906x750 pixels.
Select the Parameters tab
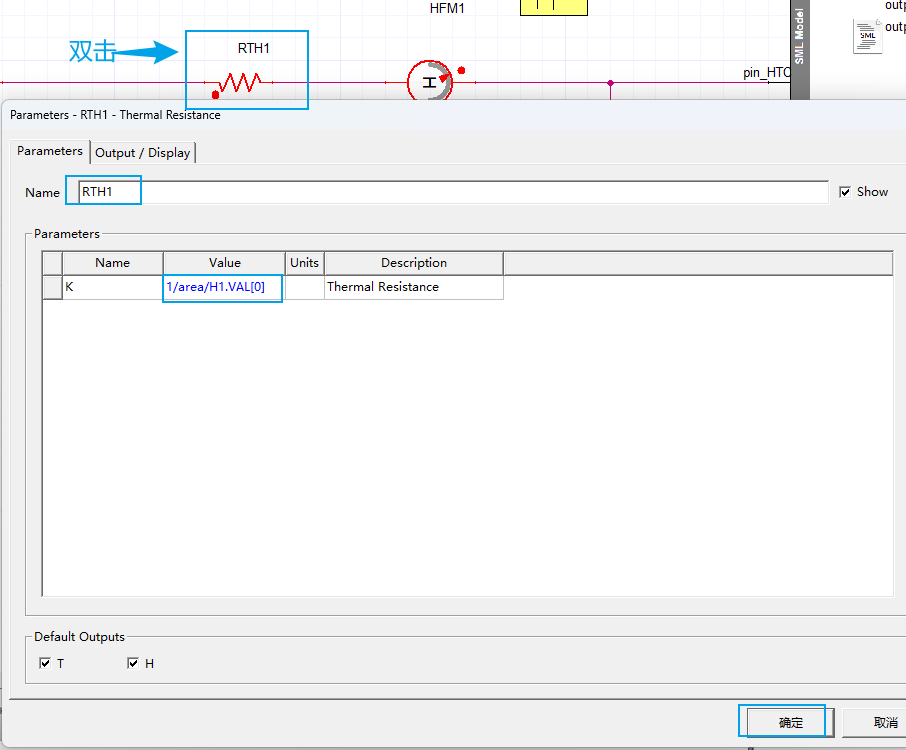point(50,151)
